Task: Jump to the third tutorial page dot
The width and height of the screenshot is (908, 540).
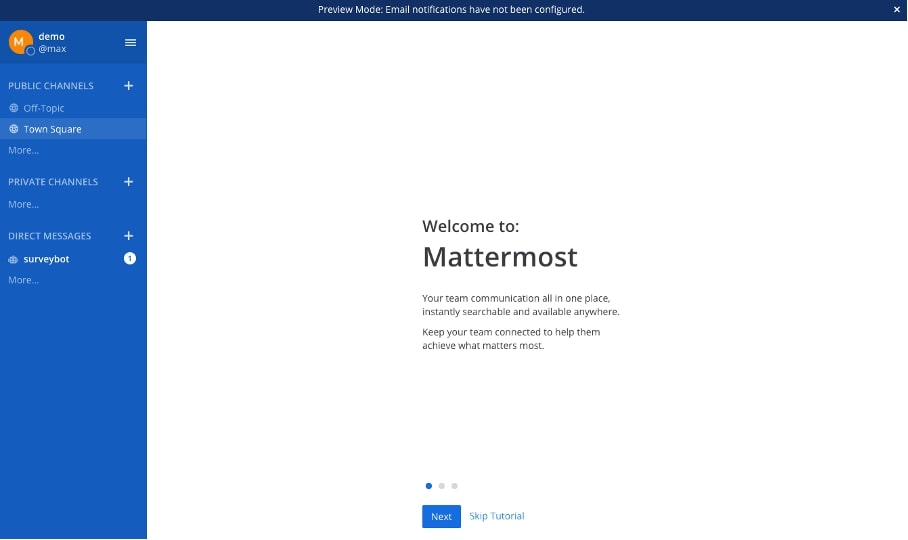Action: [455, 486]
